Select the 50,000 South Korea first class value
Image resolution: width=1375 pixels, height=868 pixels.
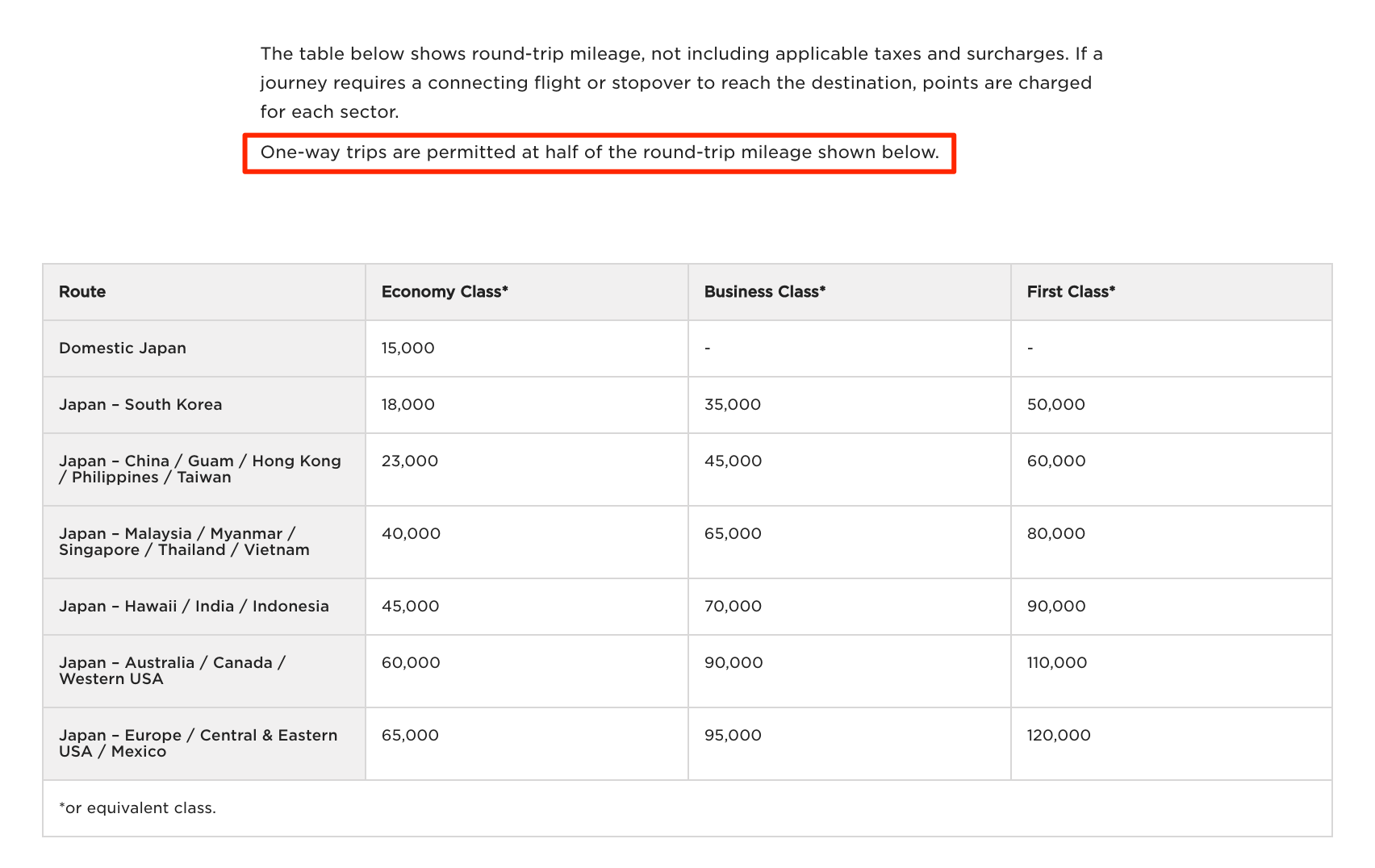(1056, 405)
